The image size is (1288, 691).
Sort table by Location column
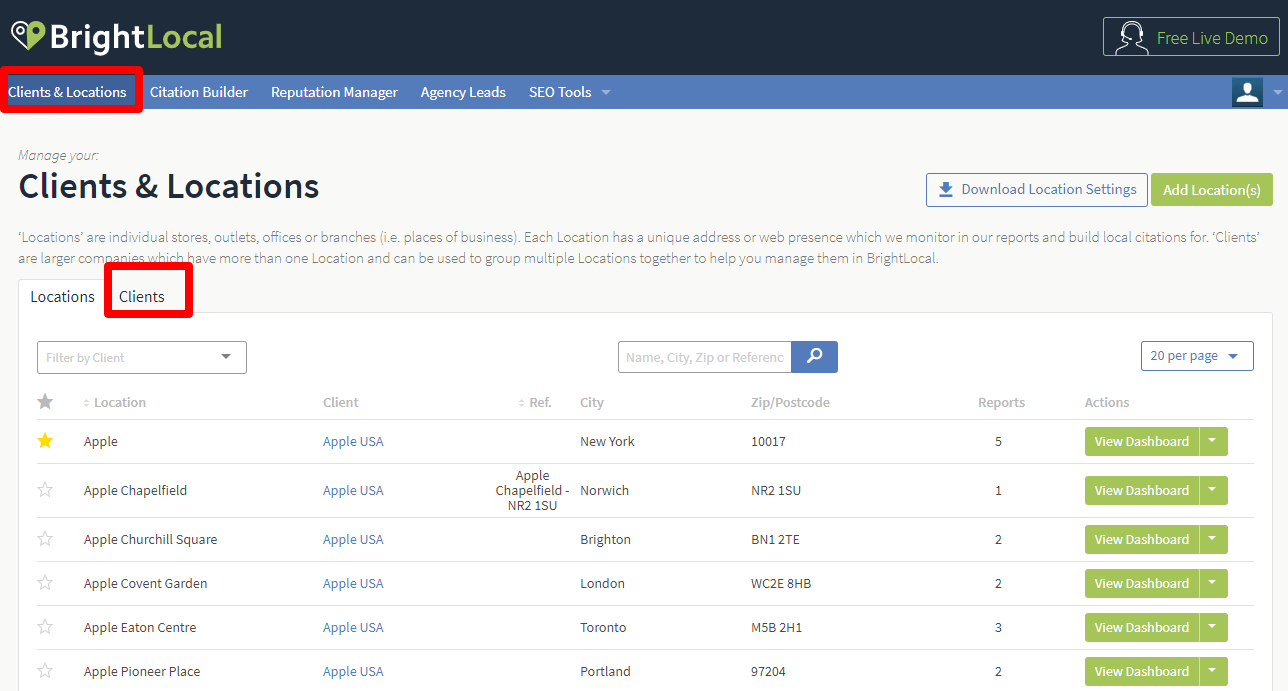click(x=114, y=402)
